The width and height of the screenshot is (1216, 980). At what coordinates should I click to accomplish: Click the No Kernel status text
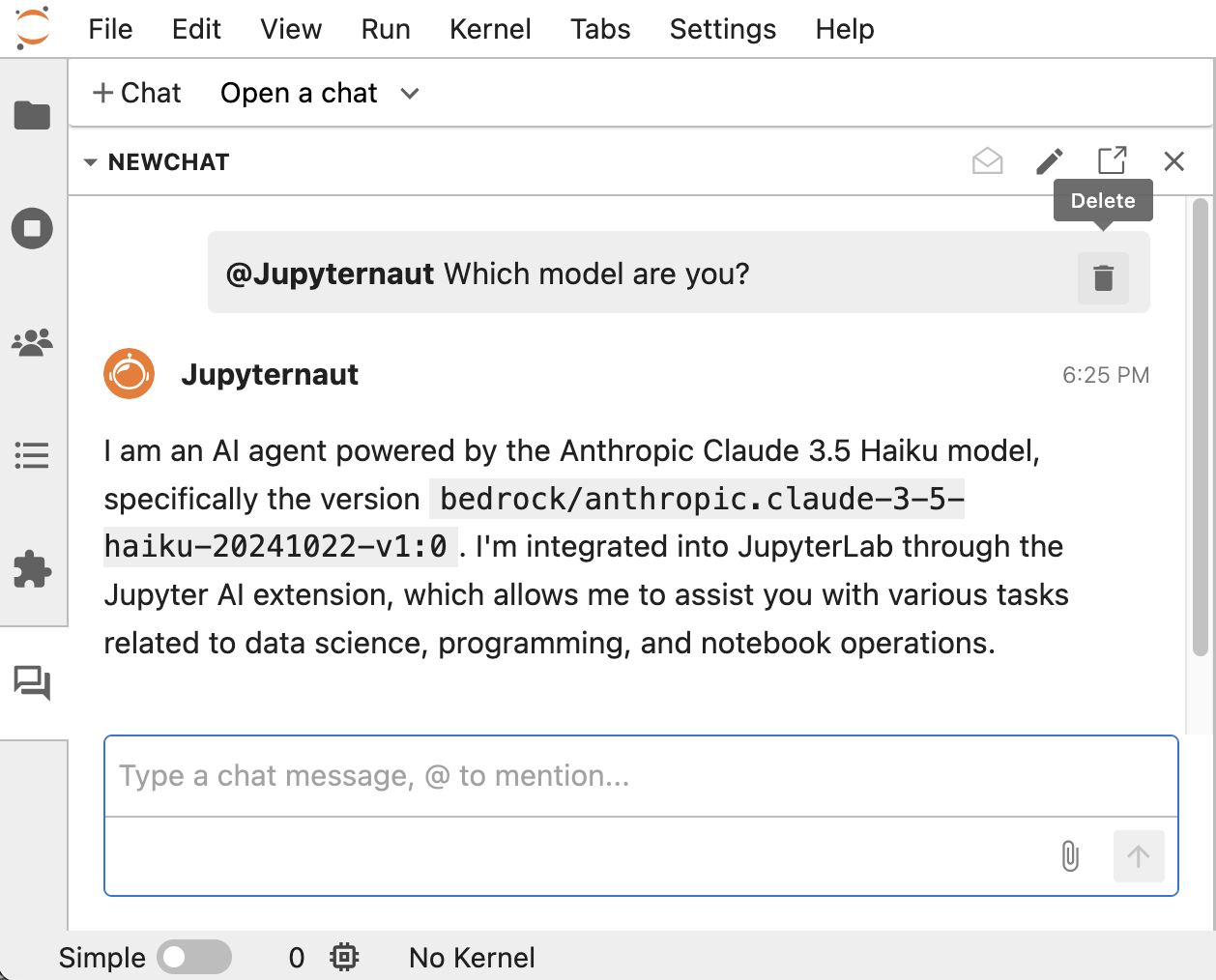click(x=472, y=958)
